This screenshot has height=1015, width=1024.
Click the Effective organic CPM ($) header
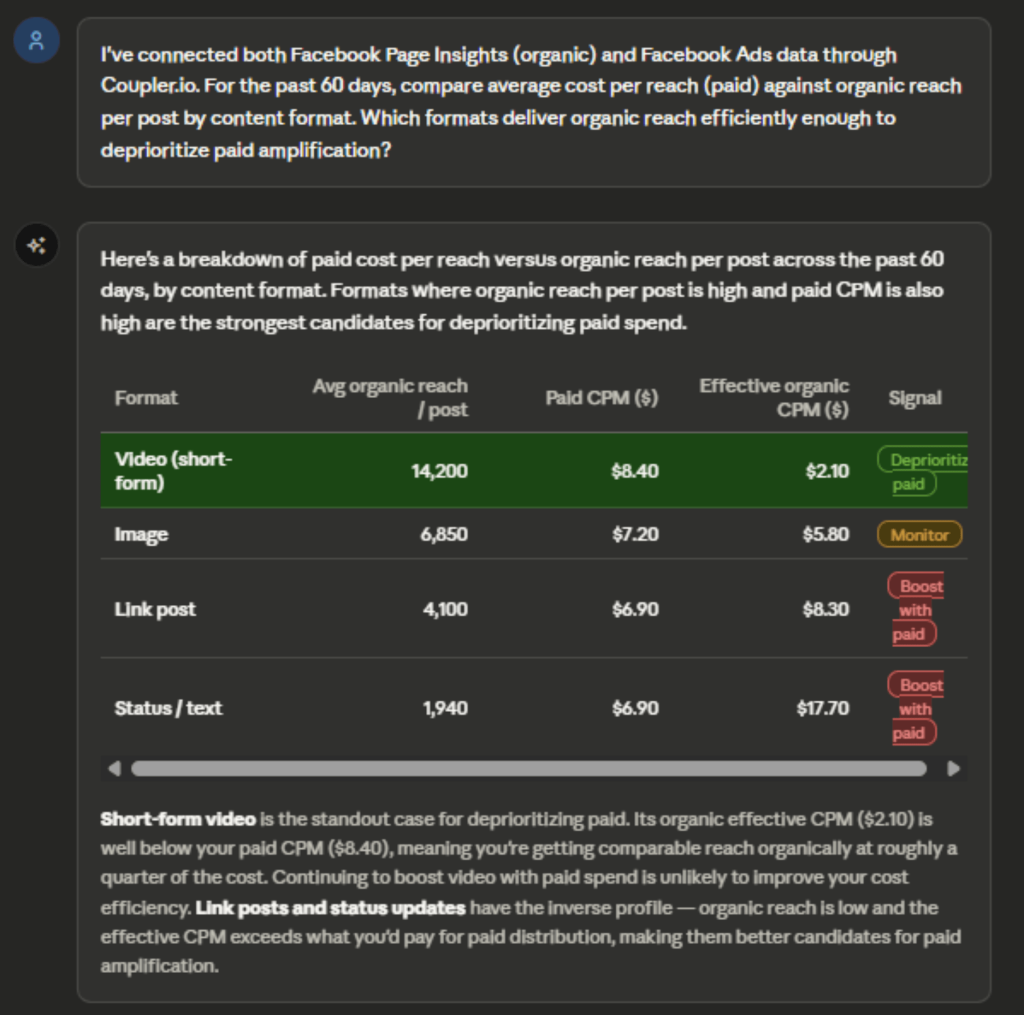click(774, 398)
